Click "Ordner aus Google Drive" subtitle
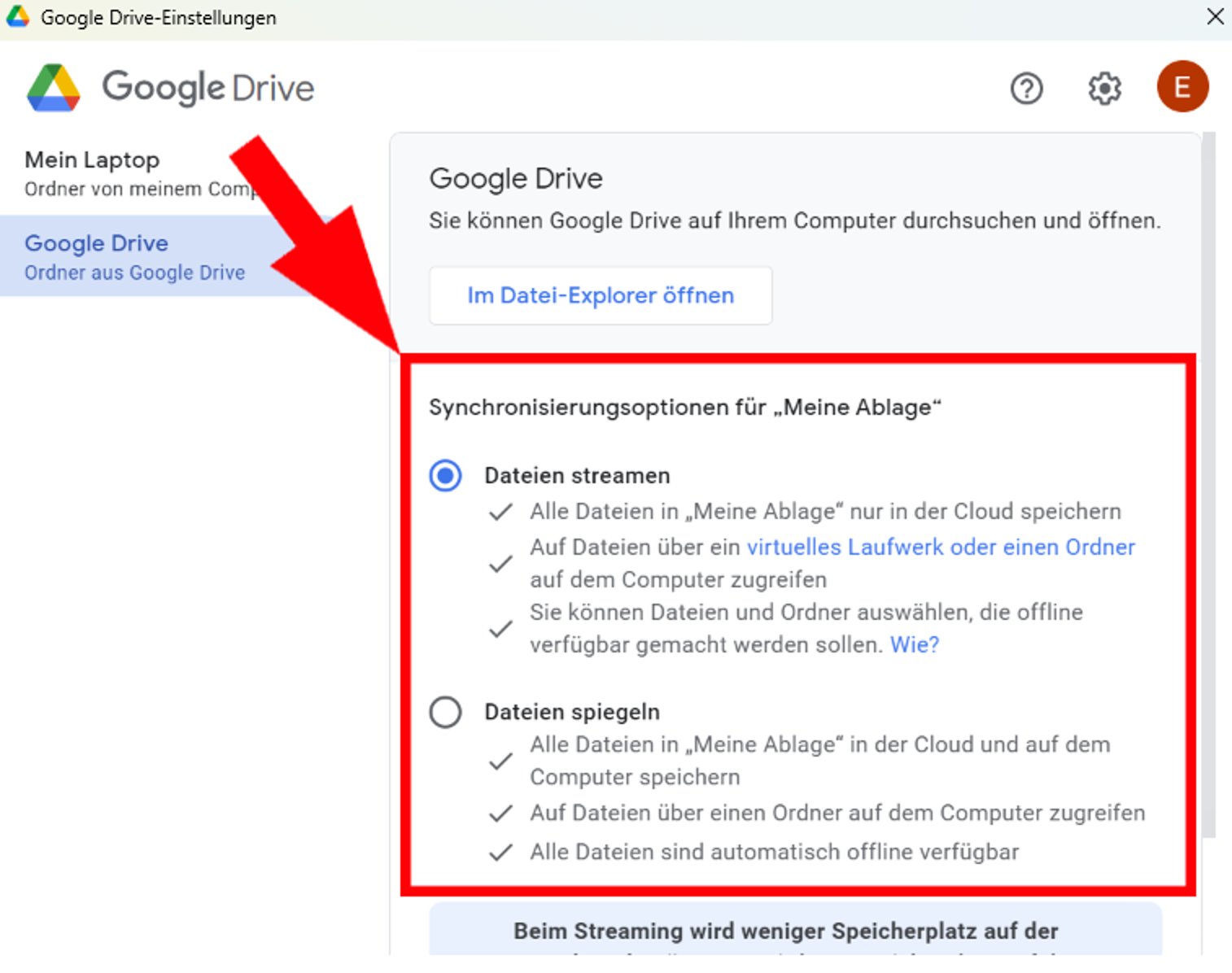 pyautogui.click(x=133, y=273)
